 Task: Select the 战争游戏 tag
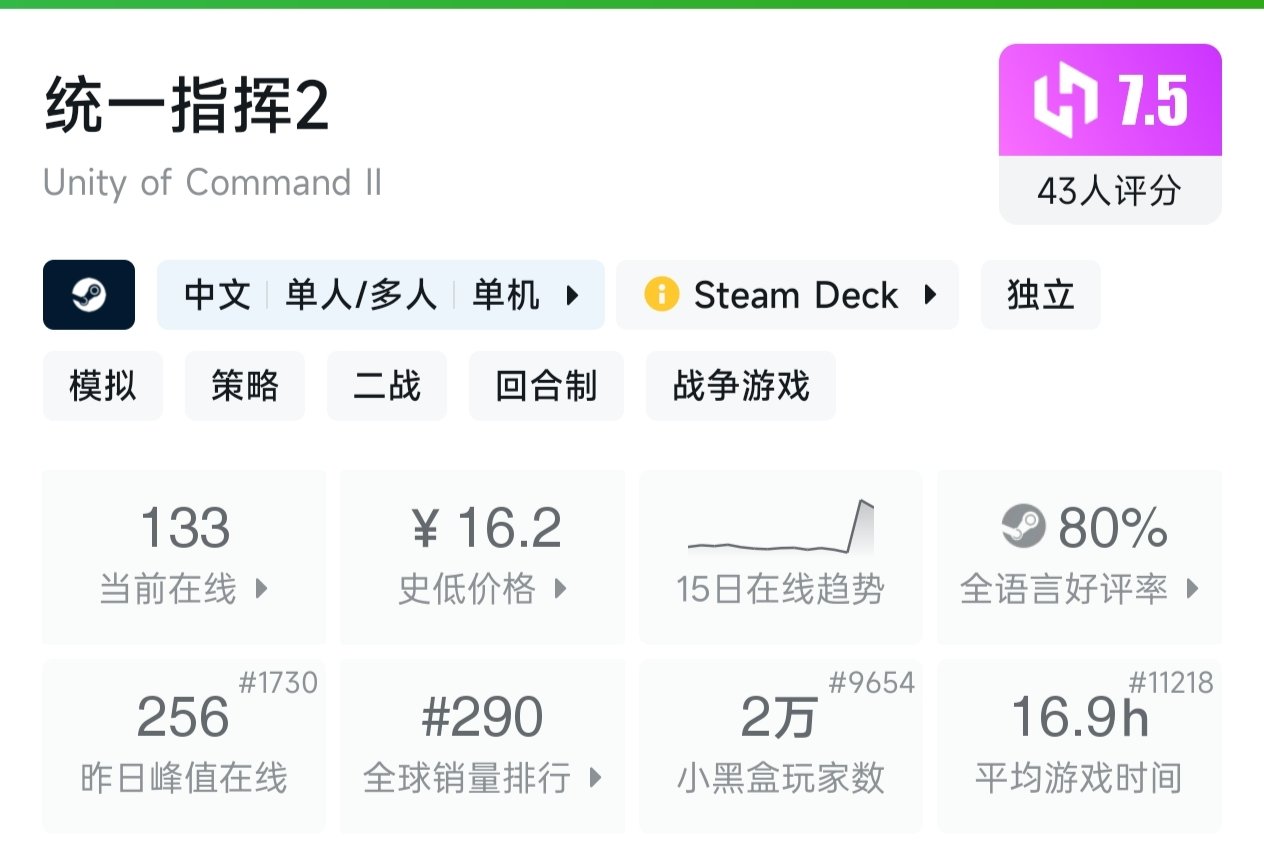(x=740, y=385)
